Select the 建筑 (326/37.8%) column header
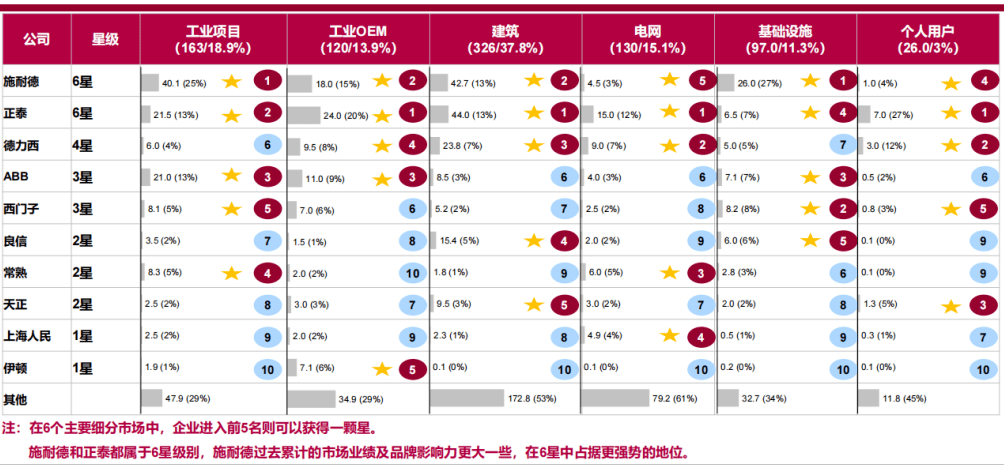 coord(505,39)
